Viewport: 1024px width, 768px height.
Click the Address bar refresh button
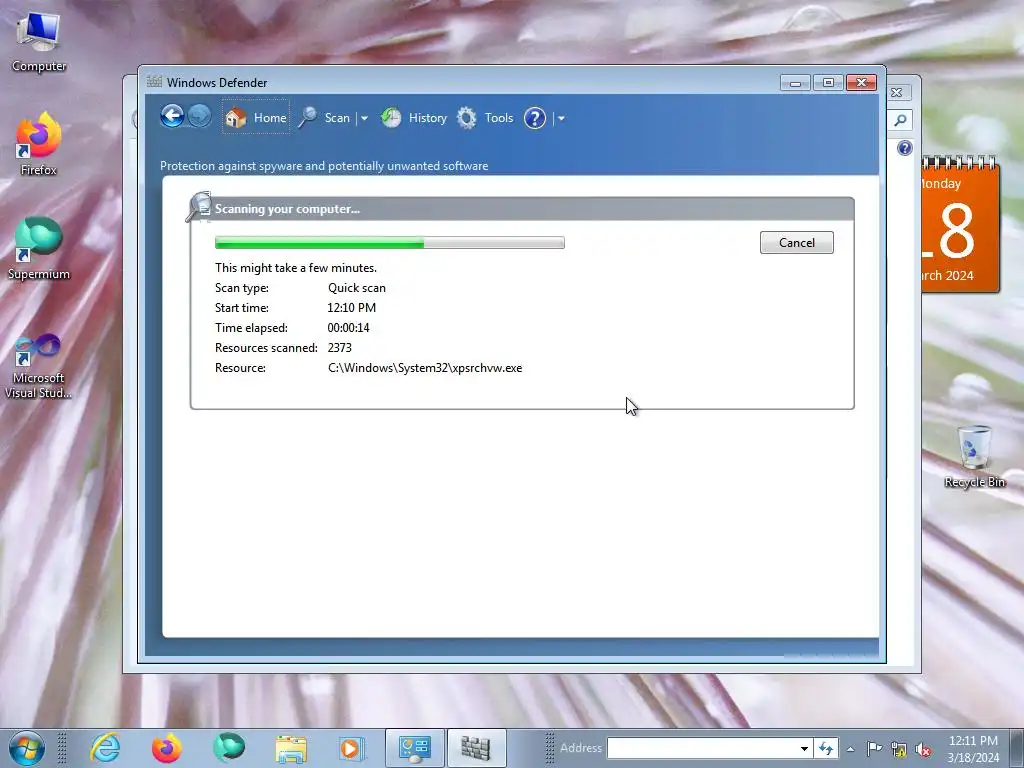(826, 748)
